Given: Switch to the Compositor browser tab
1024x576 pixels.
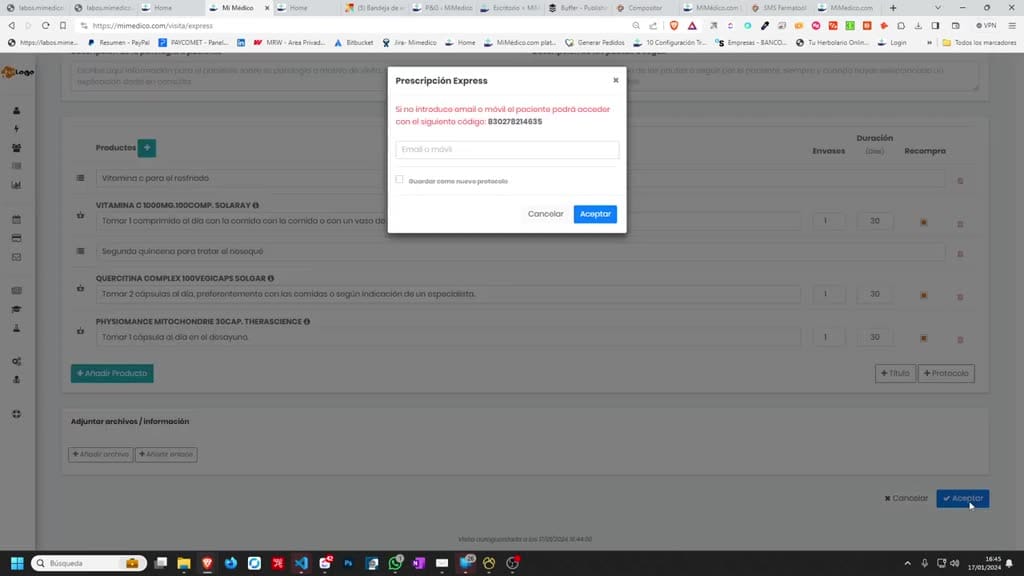Looking at the screenshot, I should coord(645,8).
